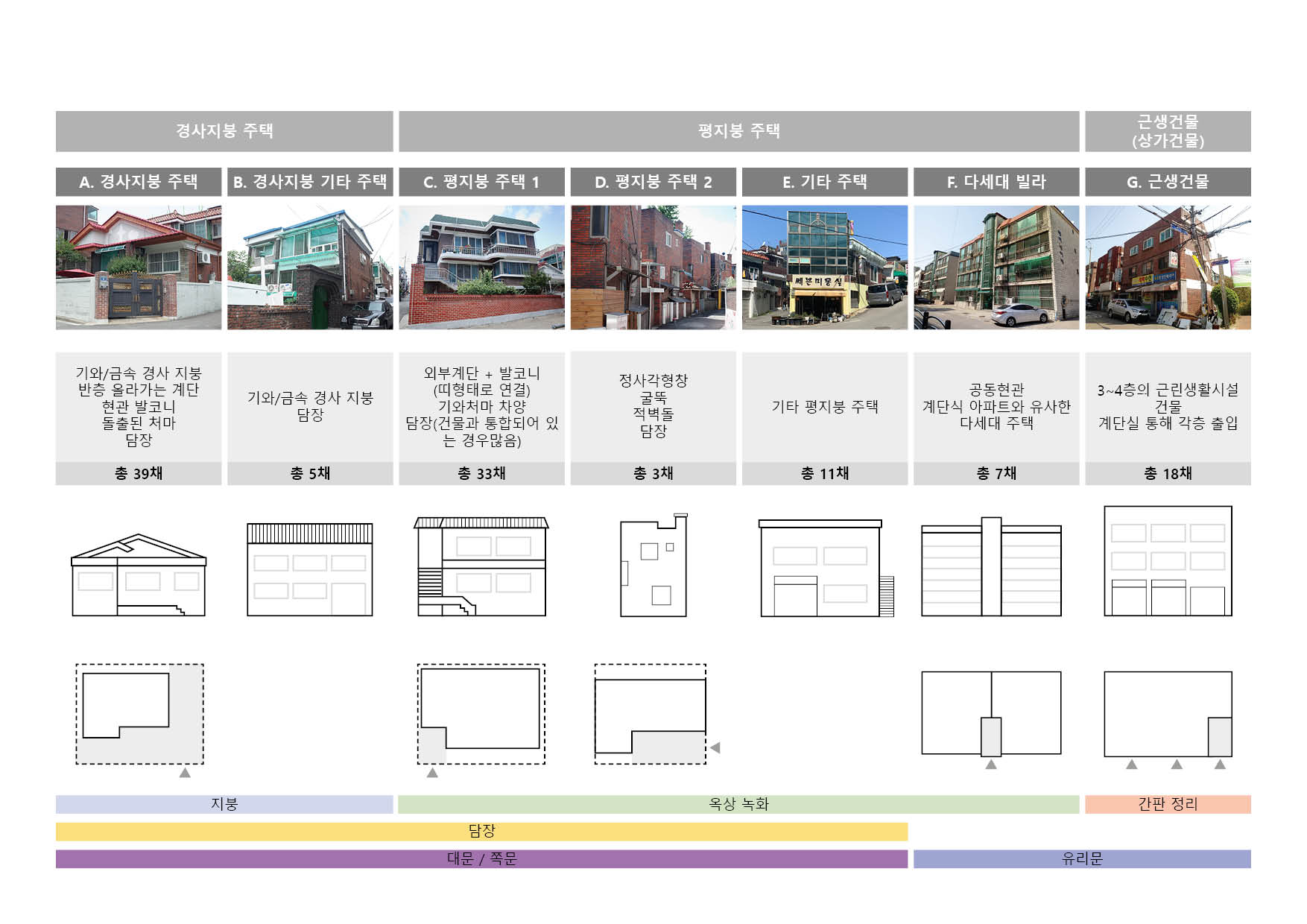Image resolution: width=1307 pixels, height=924 pixels.
Task: Click the elevation diagram with exterior stairs under column C
Action: (x=481, y=566)
